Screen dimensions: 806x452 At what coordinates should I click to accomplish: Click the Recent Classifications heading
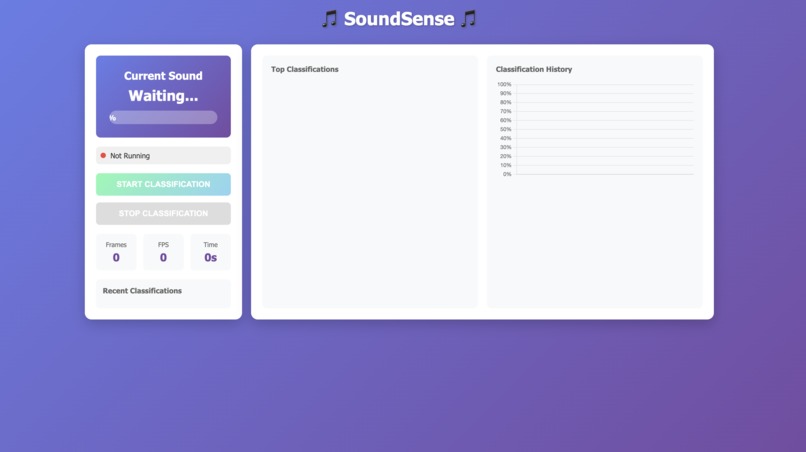point(142,291)
